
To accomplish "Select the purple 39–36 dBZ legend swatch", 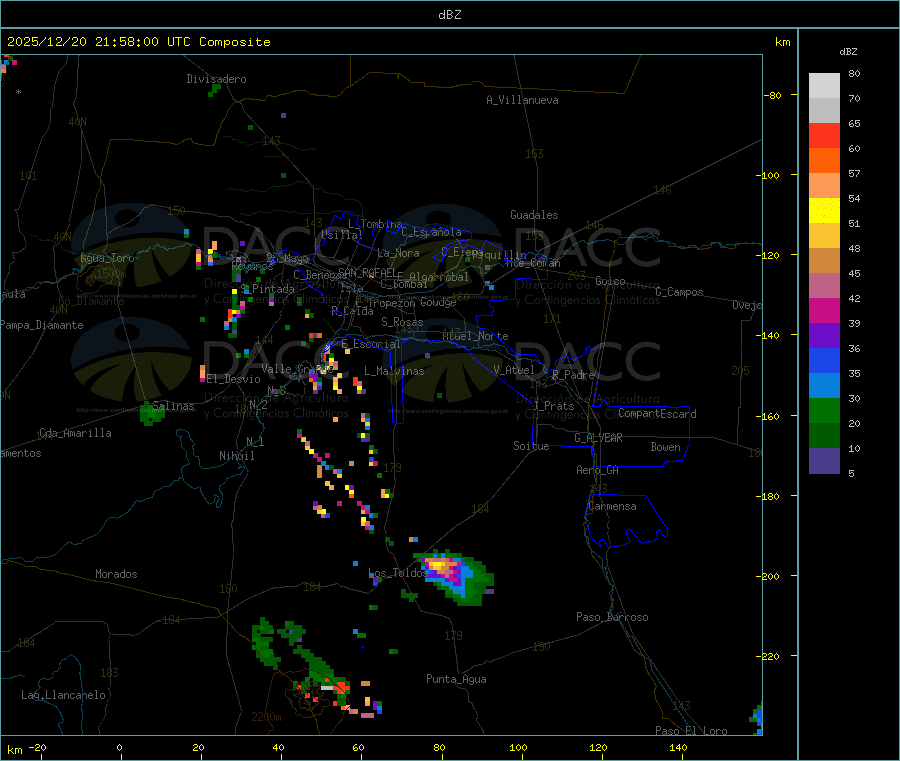I will click(824, 336).
